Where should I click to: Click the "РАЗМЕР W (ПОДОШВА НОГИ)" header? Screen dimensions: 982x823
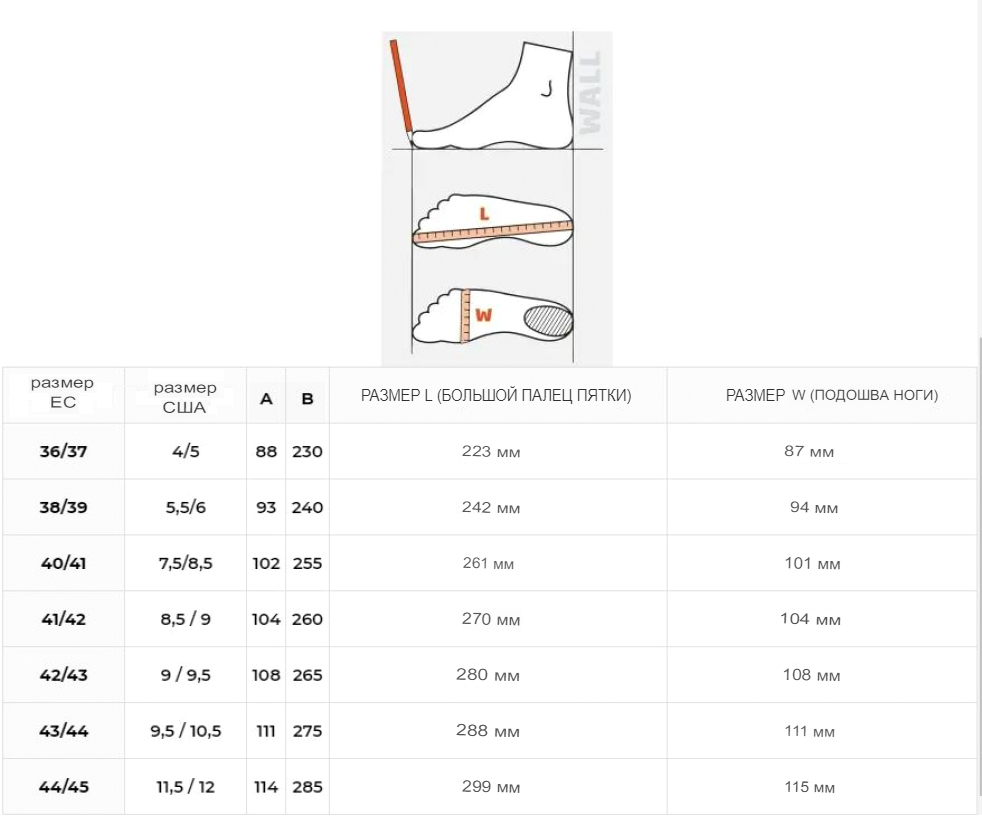tap(832, 396)
